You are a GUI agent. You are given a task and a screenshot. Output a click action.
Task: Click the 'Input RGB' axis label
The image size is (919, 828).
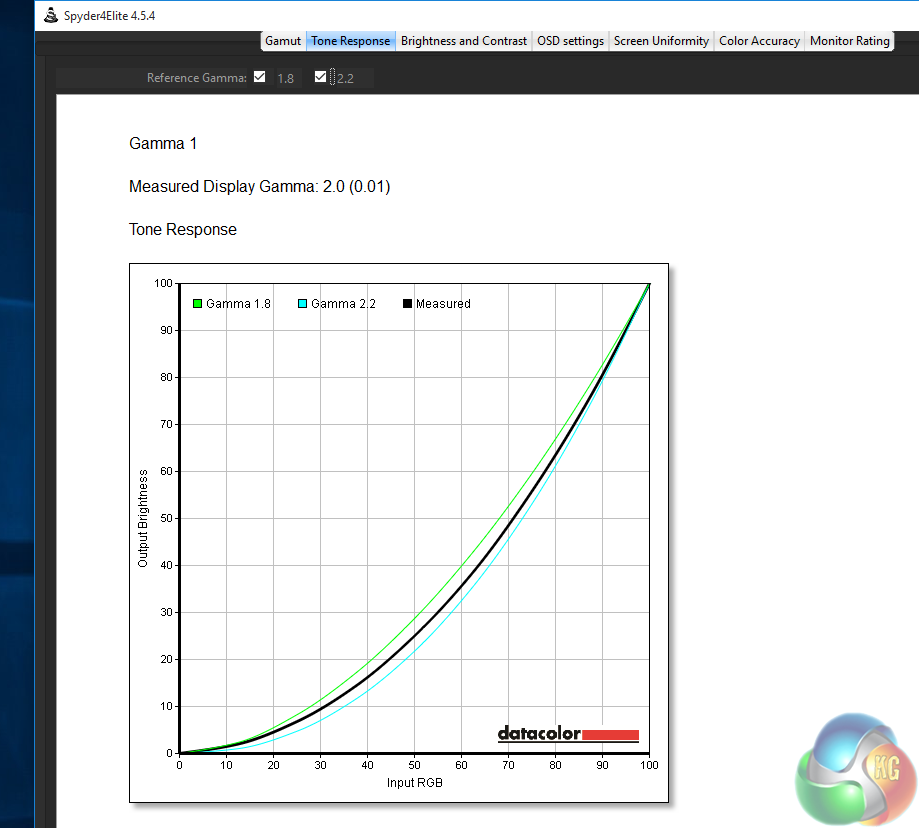pos(414,783)
